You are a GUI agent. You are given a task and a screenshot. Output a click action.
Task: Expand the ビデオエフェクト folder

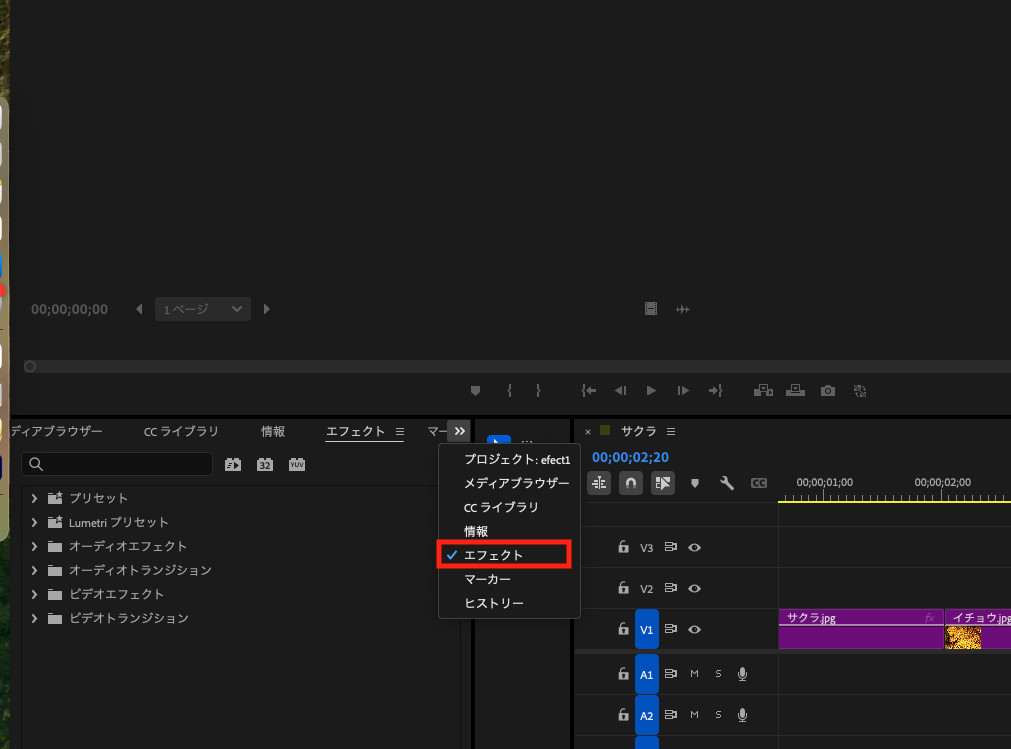pyautogui.click(x=35, y=594)
